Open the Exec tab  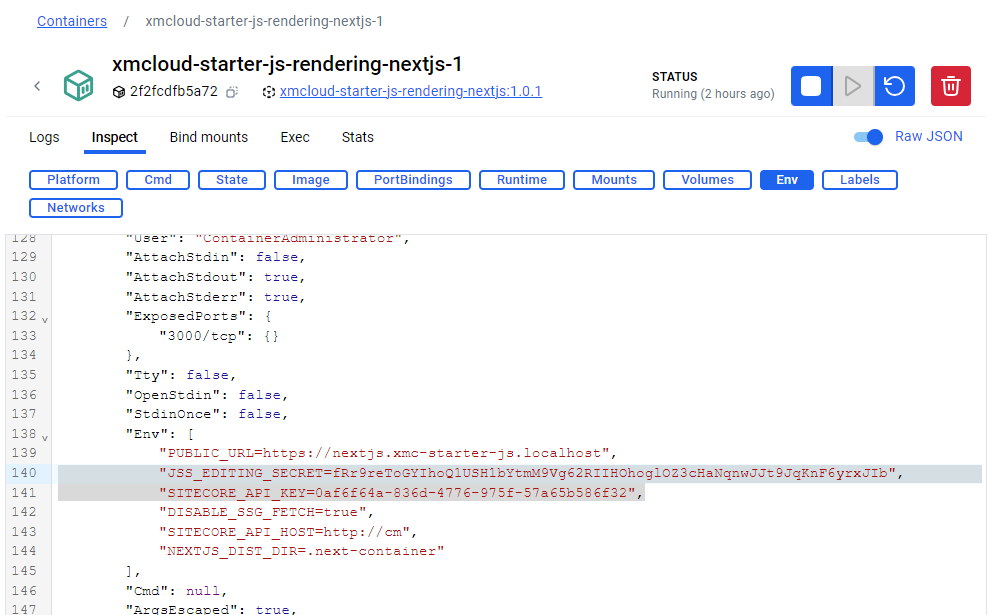click(295, 137)
